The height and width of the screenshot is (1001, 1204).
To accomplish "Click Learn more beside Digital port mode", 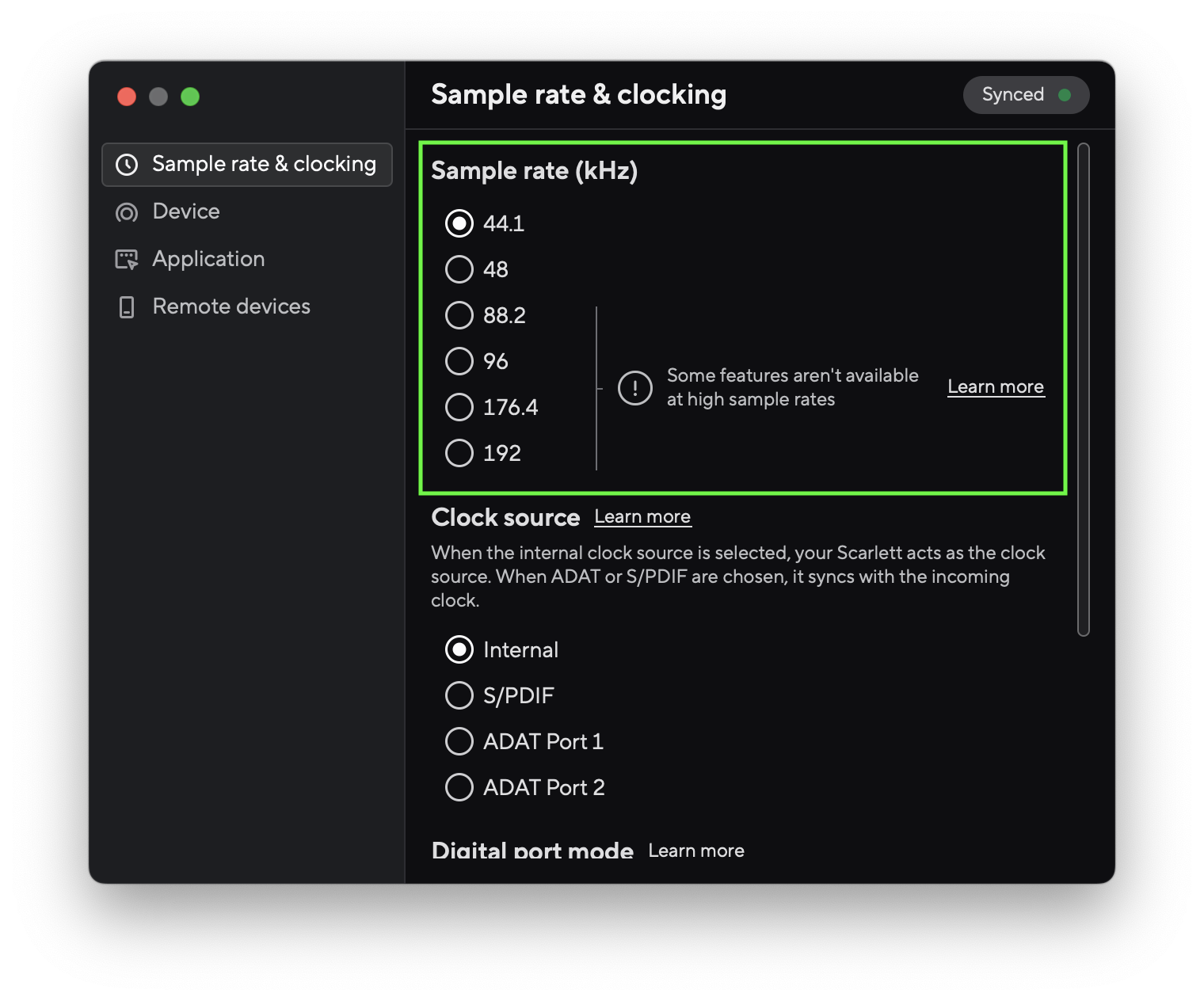I will [695, 850].
